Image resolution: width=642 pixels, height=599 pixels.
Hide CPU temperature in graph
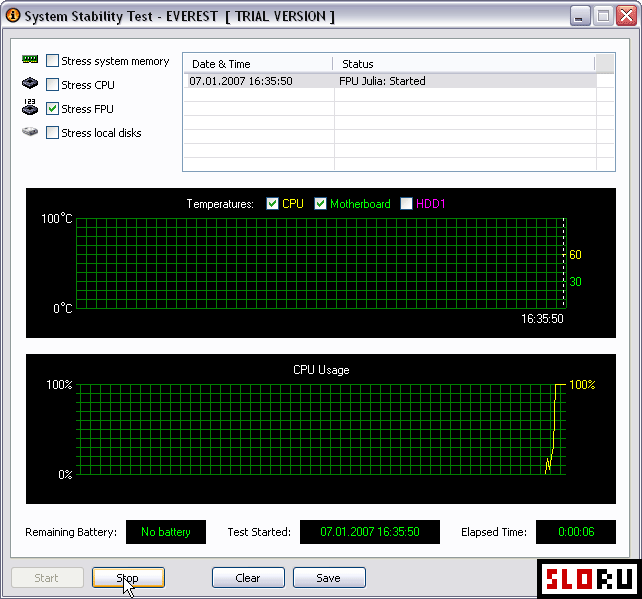pyautogui.click(x=272, y=203)
